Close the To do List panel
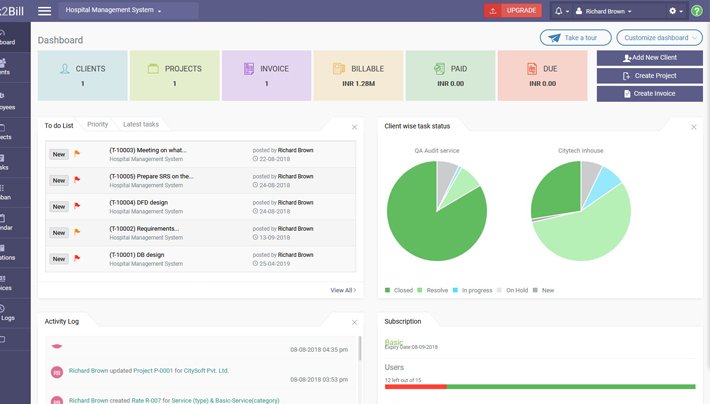Image resolution: width=710 pixels, height=404 pixels. (x=354, y=127)
